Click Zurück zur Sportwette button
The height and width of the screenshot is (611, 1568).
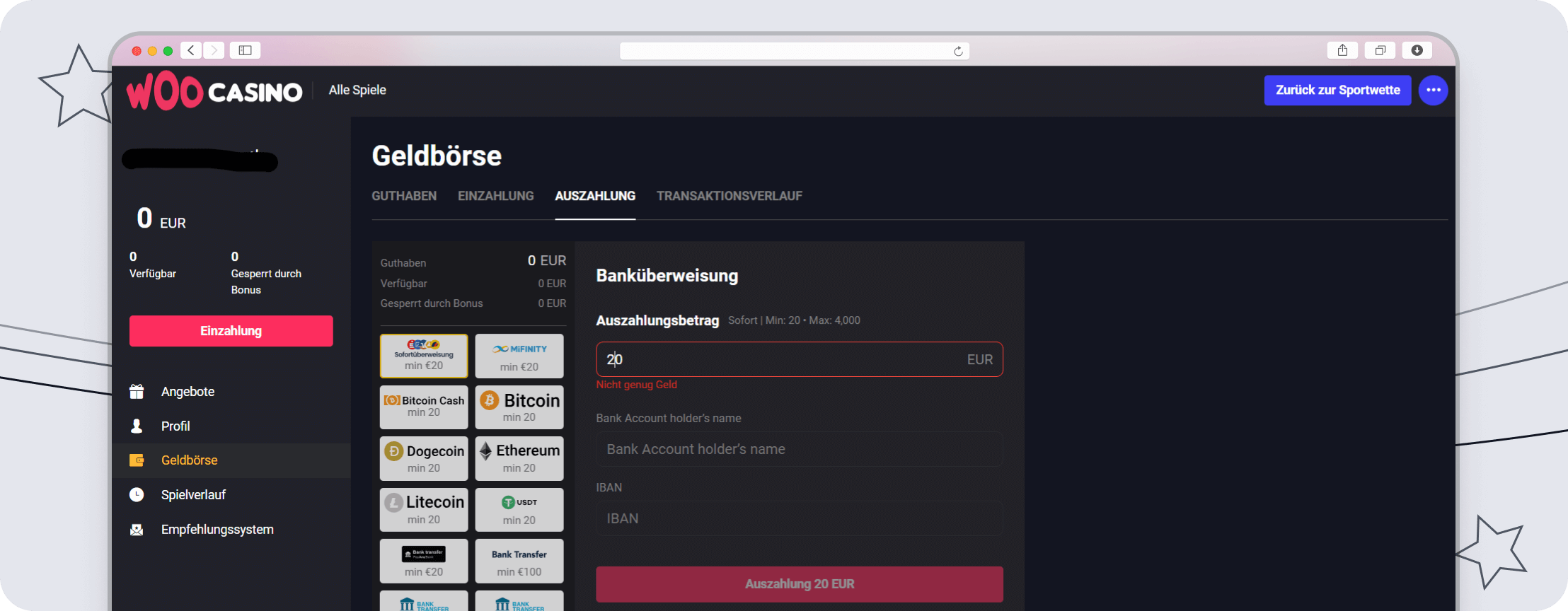pyautogui.click(x=1337, y=90)
